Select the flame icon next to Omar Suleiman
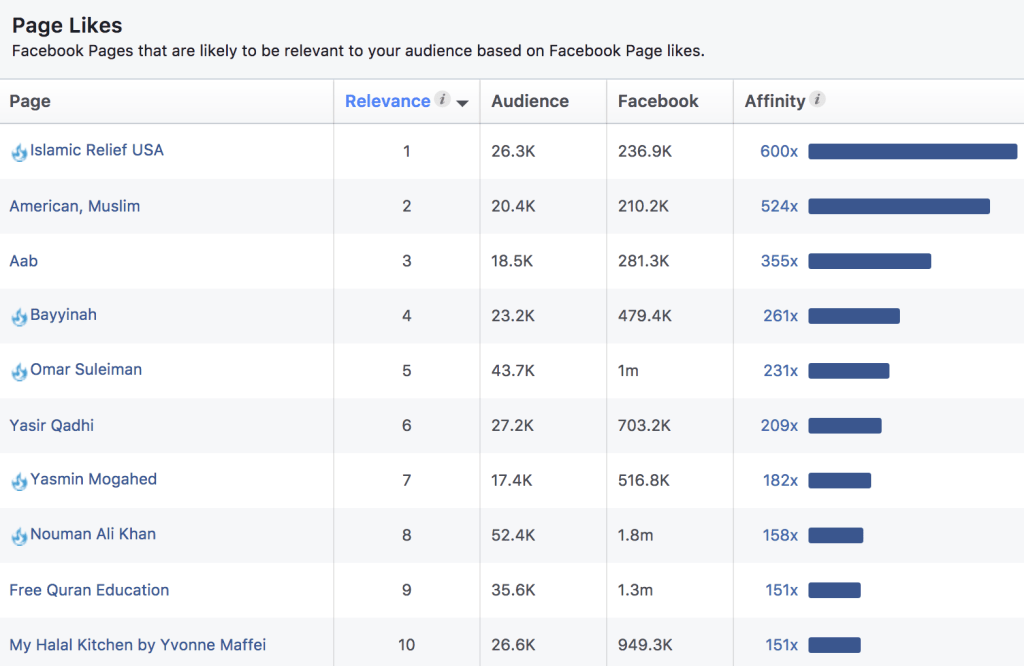Screen dimensions: 1024x666 [19, 369]
